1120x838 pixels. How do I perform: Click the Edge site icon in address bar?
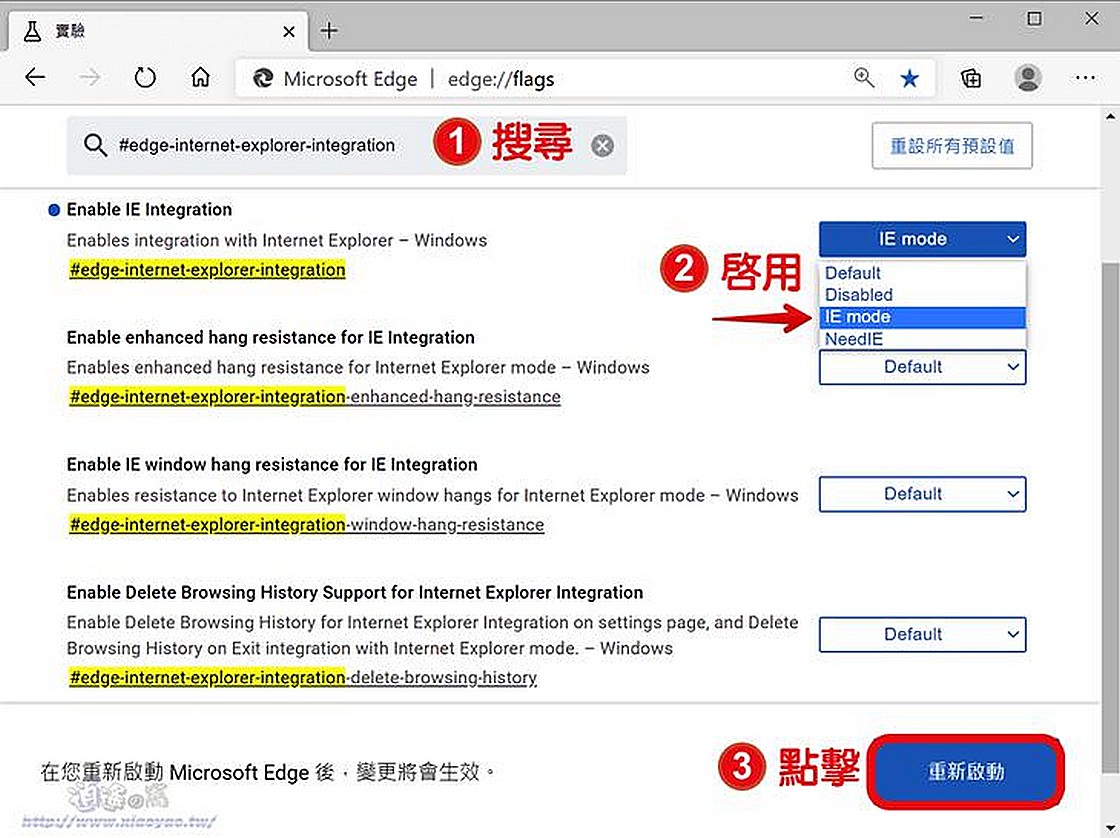262,77
